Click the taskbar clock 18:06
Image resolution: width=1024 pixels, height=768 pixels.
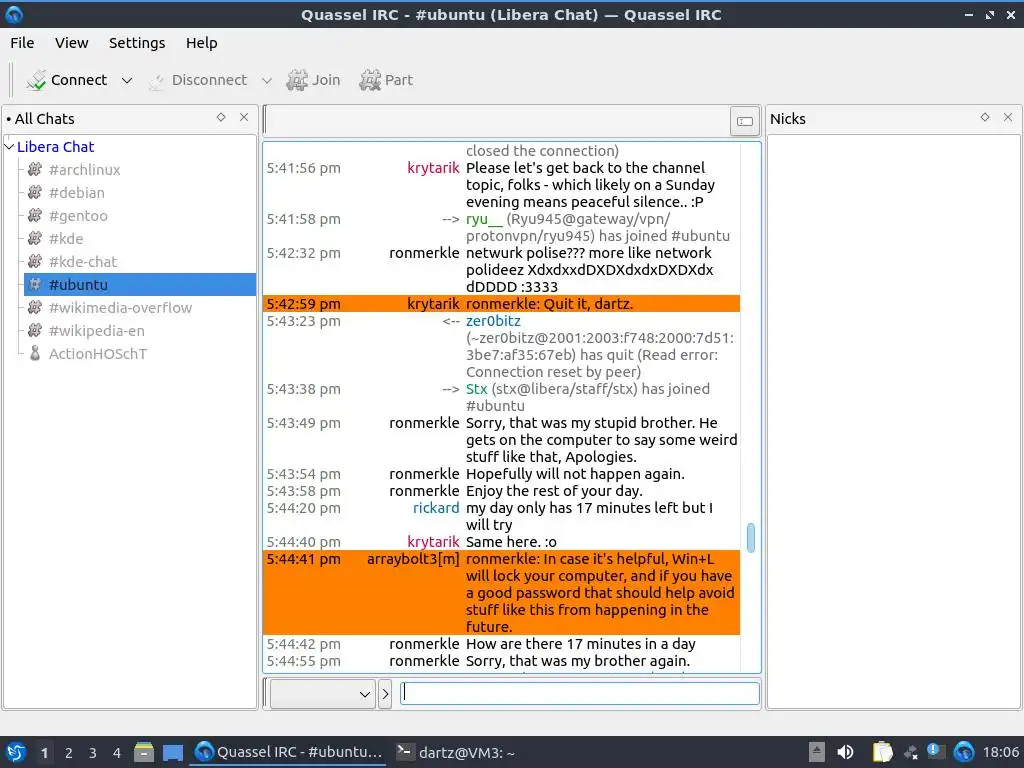[x=1000, y=752]
